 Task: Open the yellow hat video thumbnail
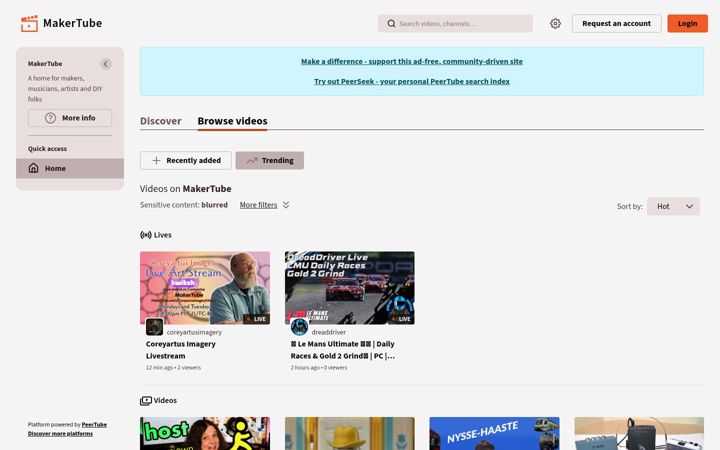(349, 433)
